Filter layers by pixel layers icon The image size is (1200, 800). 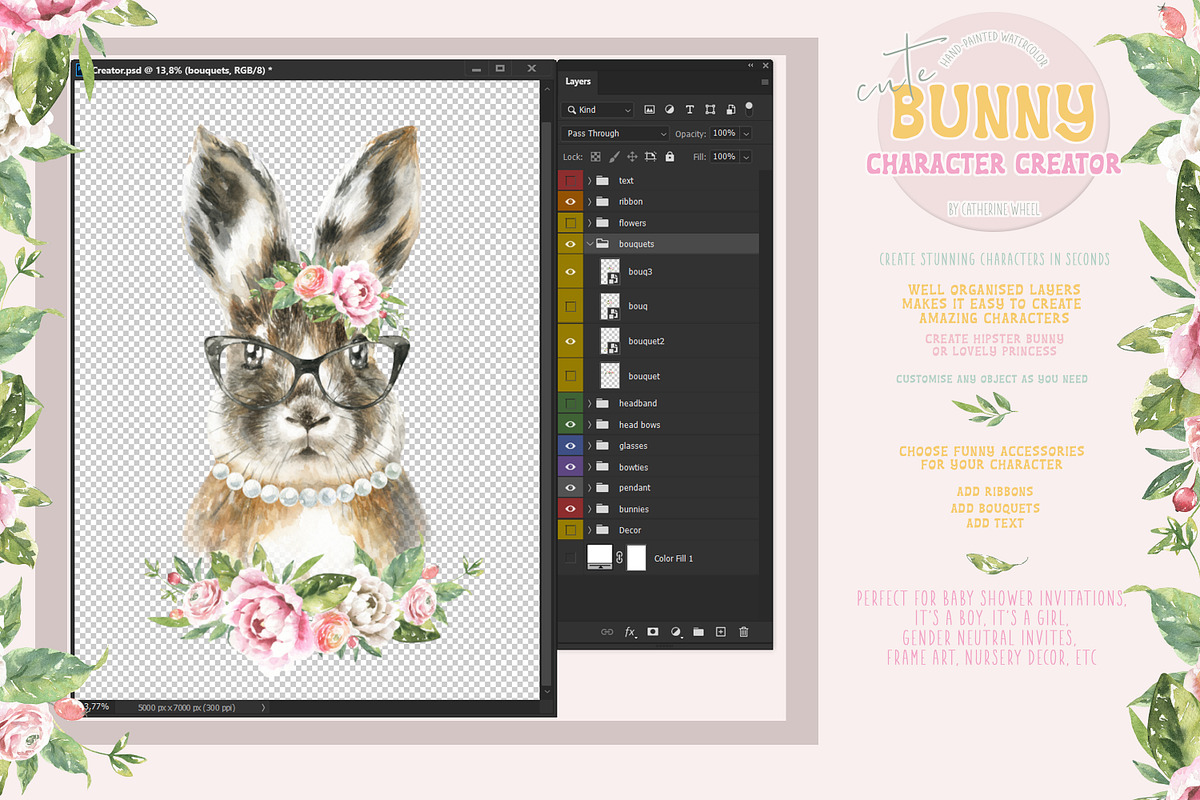tap(649, 109)
